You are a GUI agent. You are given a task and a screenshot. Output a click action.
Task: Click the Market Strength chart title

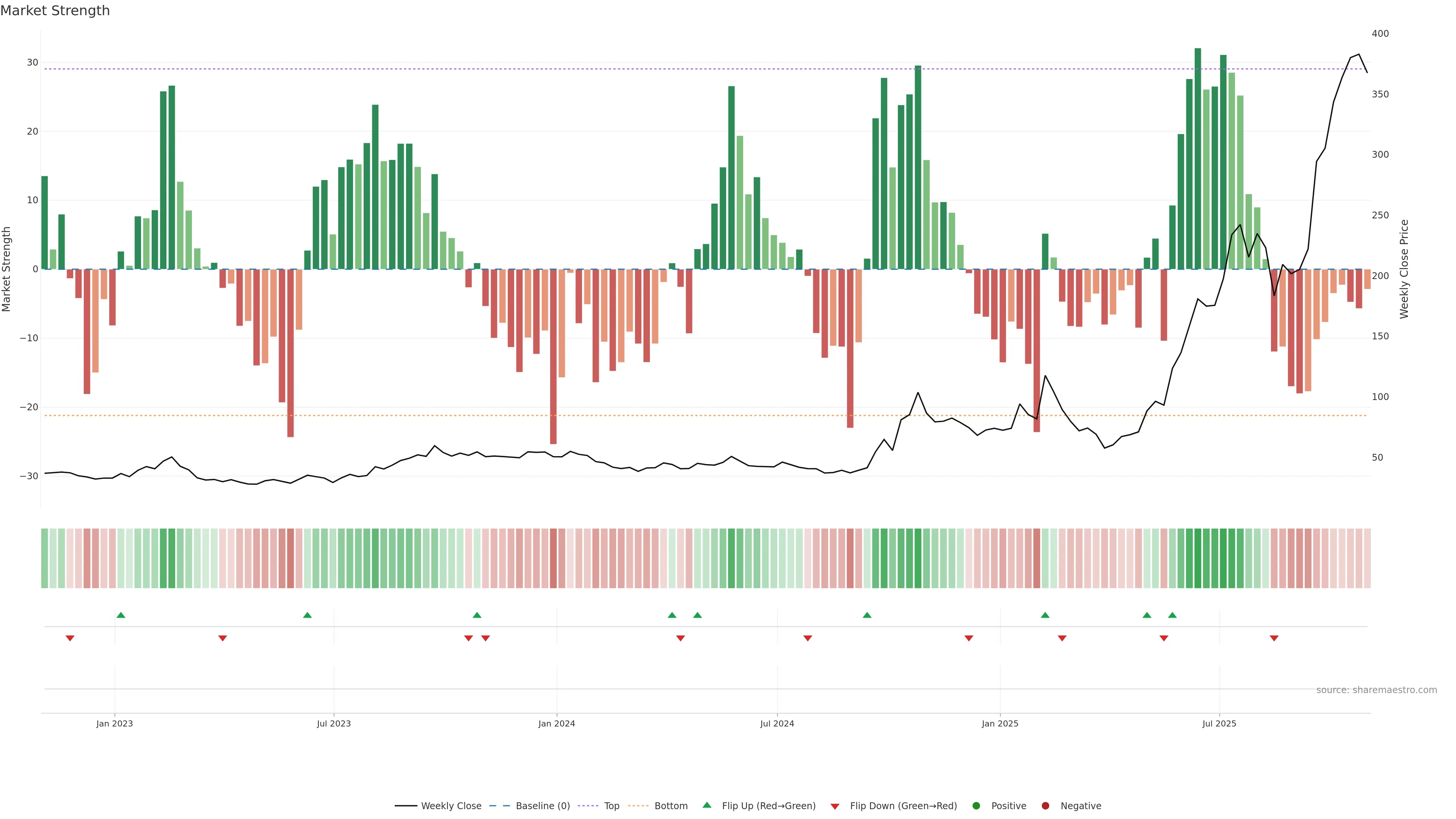(55, 11)
